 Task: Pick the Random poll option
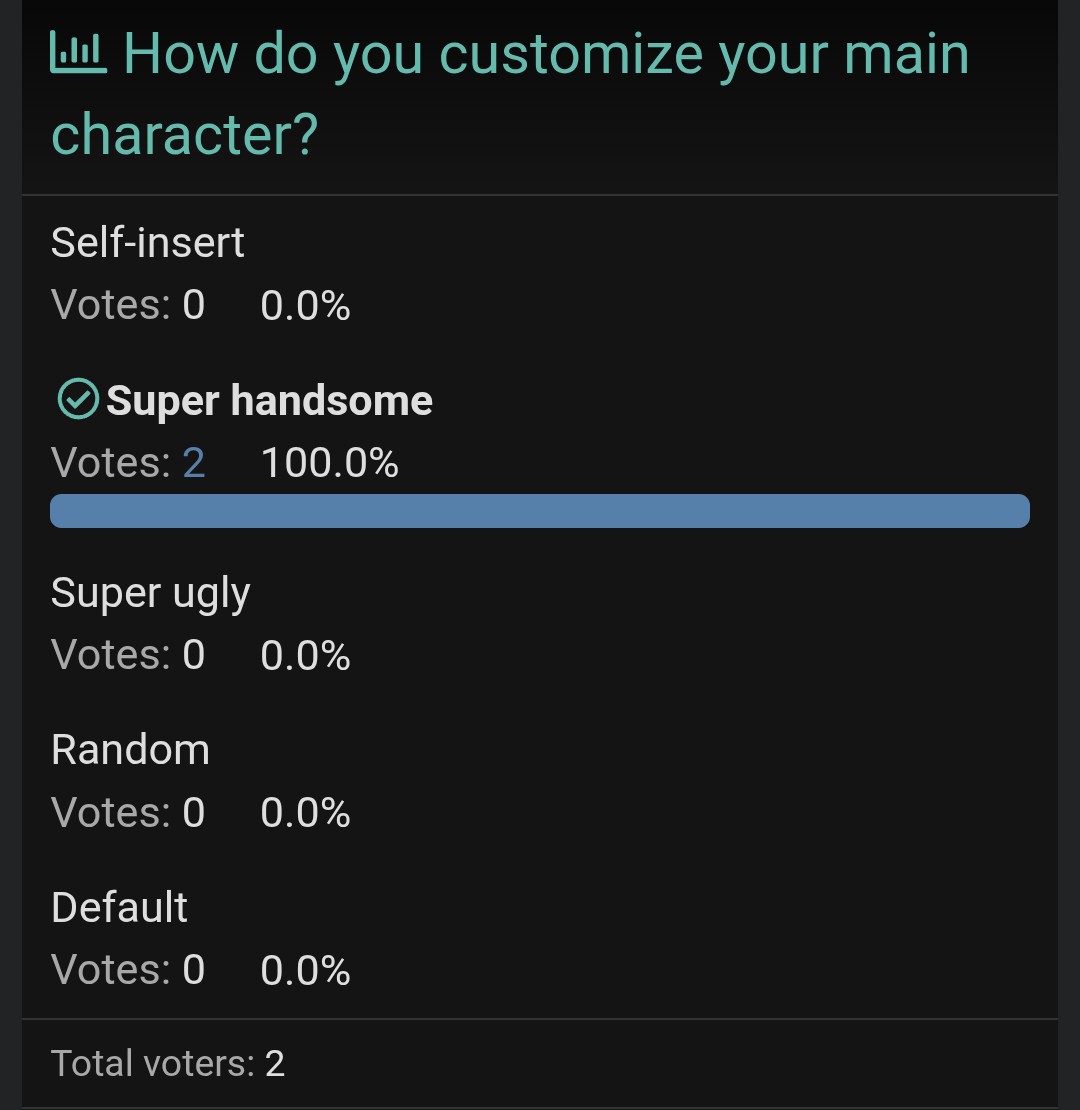tap(130, 750)
